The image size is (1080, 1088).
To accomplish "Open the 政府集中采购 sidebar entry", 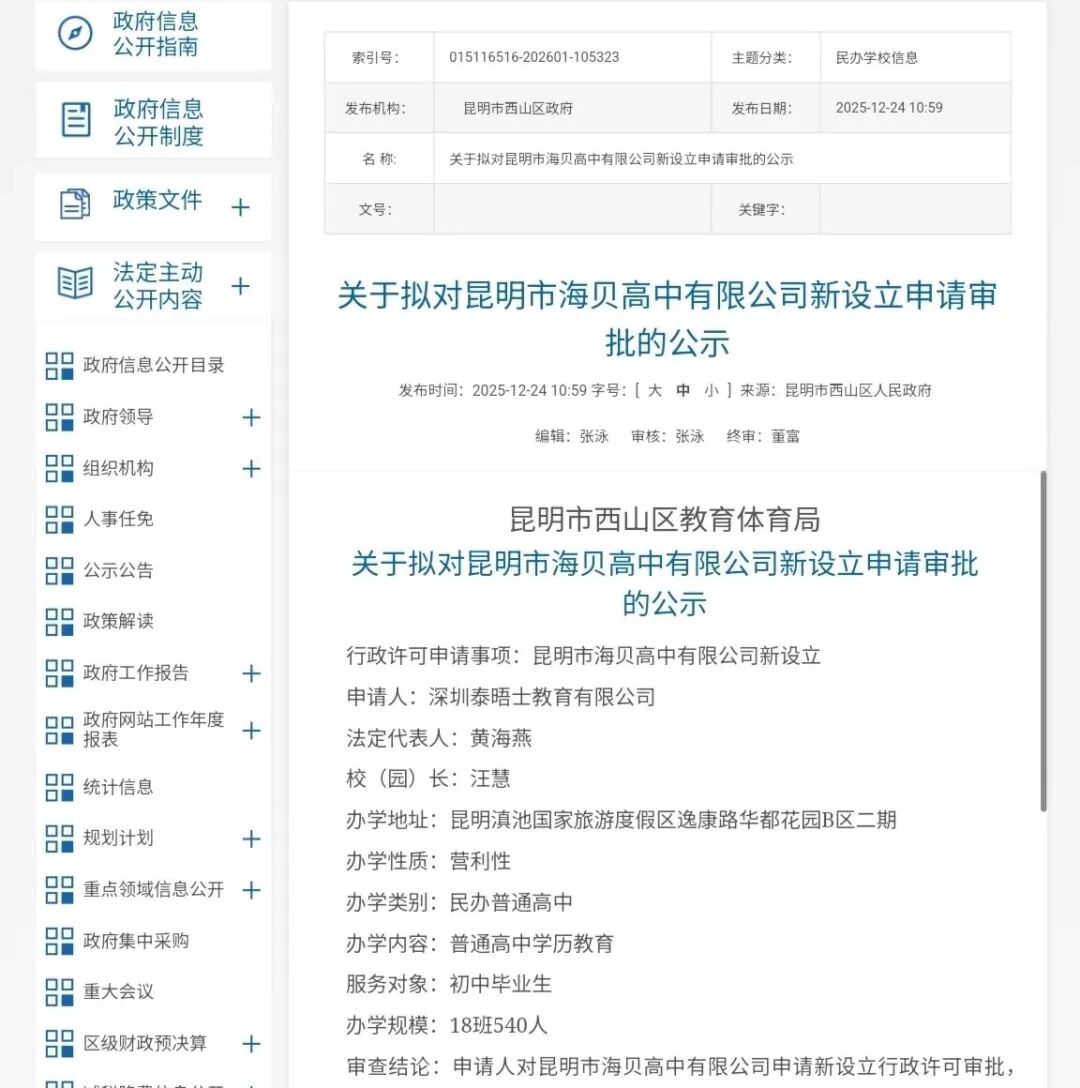I will pos(135,940).
